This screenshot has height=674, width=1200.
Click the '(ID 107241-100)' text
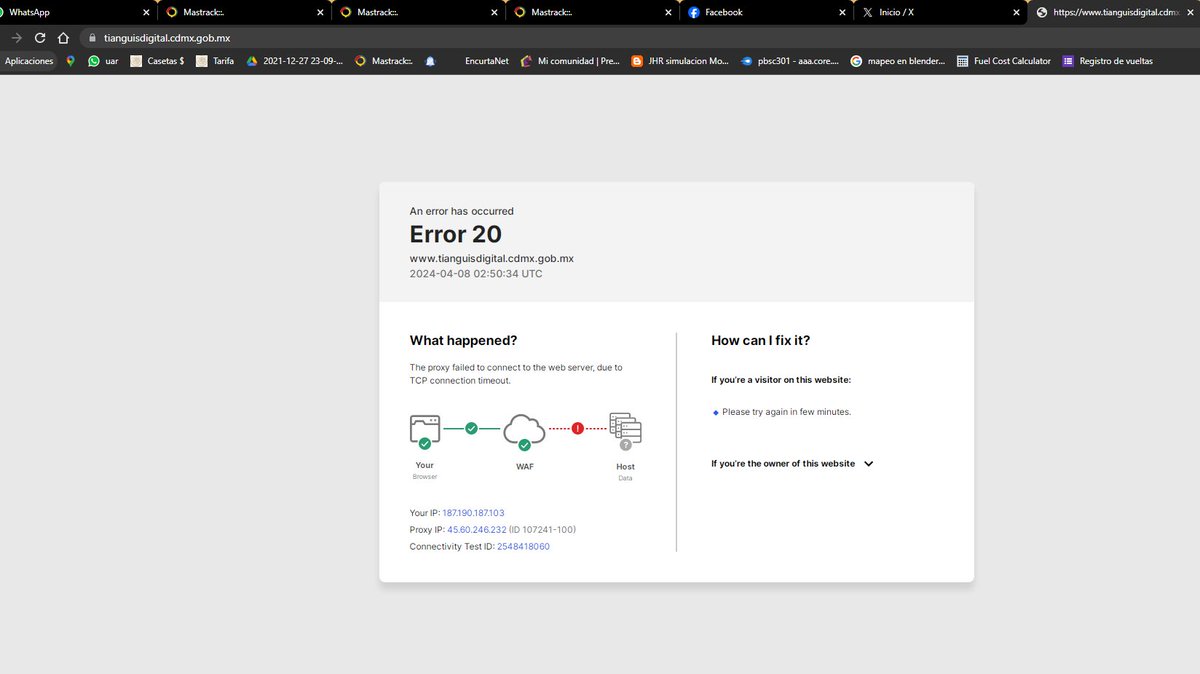pyautogui.click(x=543, y=530)
